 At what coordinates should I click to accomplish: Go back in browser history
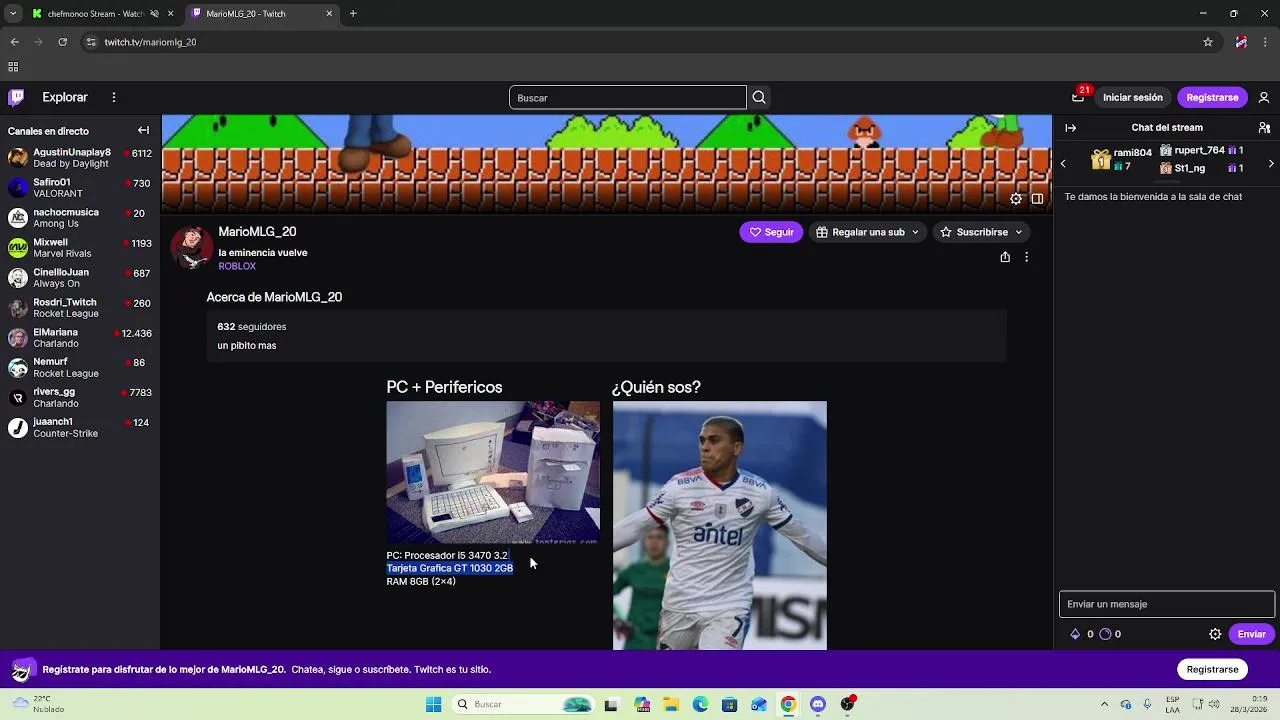coord(14,42)
